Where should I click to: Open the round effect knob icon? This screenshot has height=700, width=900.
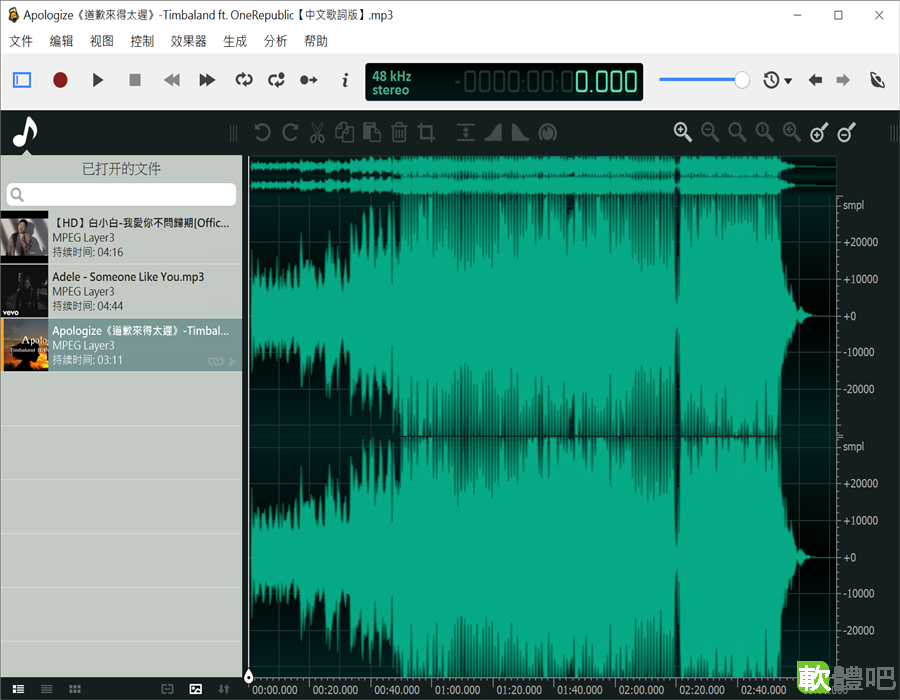(x=548, y=133)
